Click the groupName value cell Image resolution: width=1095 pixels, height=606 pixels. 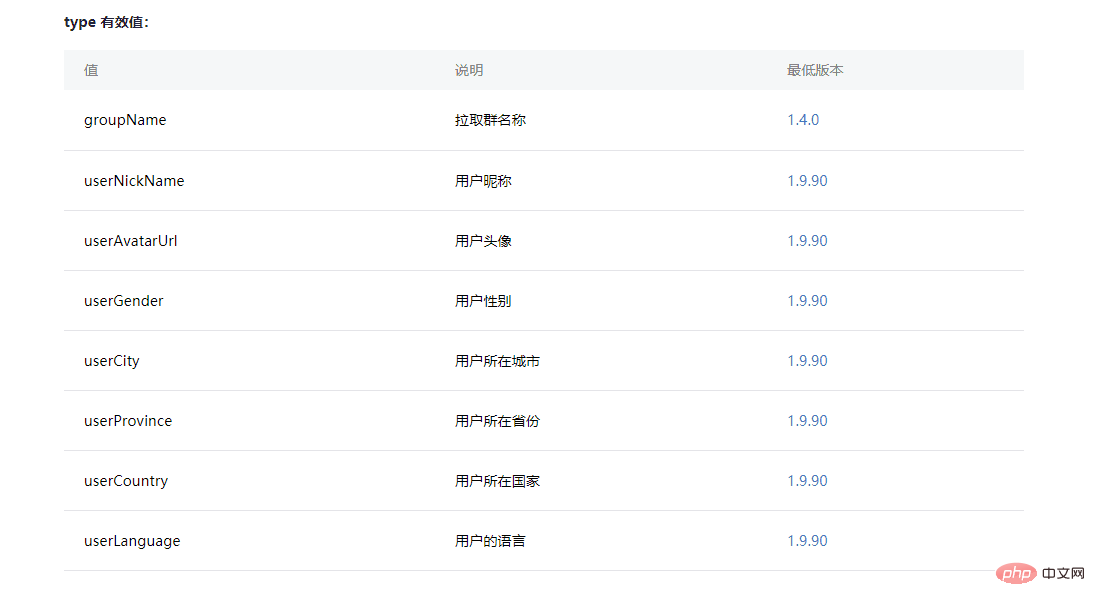click(x=125, y=120)
